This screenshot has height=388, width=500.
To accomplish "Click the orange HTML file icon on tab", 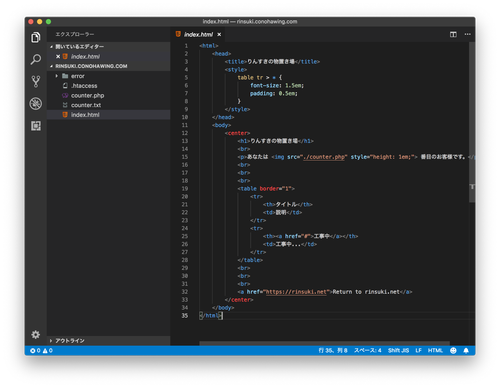I will coord(178,34).
